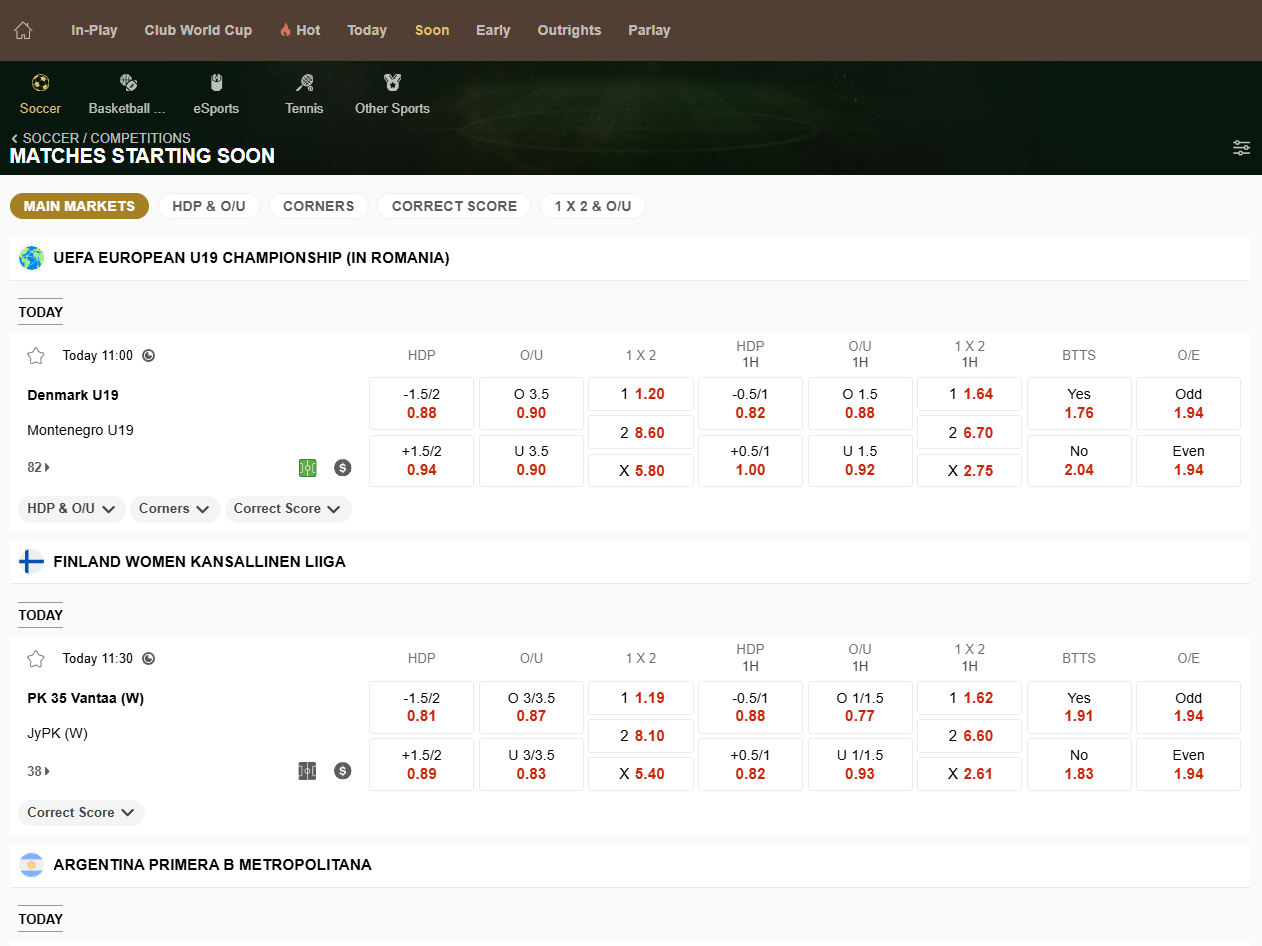Image resolution: width=1262 pixels, height=946 pixels.
Task: Pick Denmark U19 to win at 1.20
Action: 641,394
